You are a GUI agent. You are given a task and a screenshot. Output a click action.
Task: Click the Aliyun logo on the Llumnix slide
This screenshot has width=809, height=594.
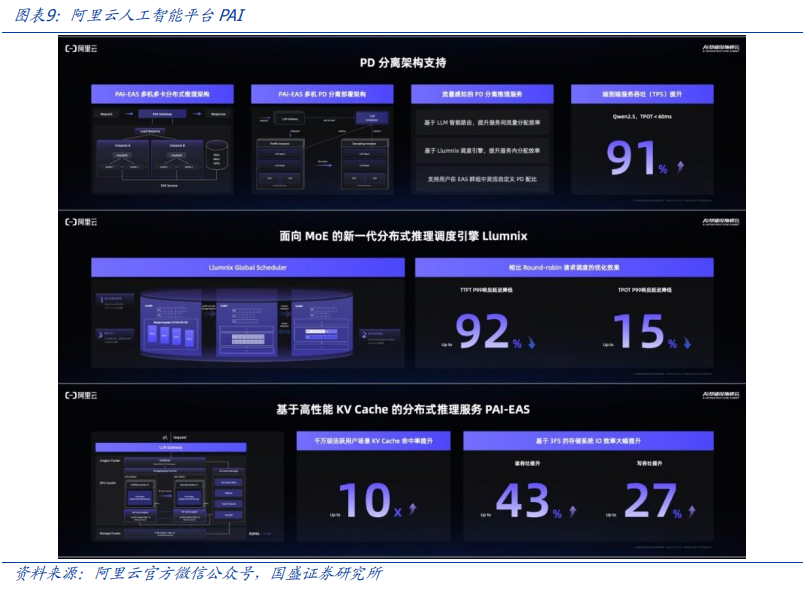81,222
